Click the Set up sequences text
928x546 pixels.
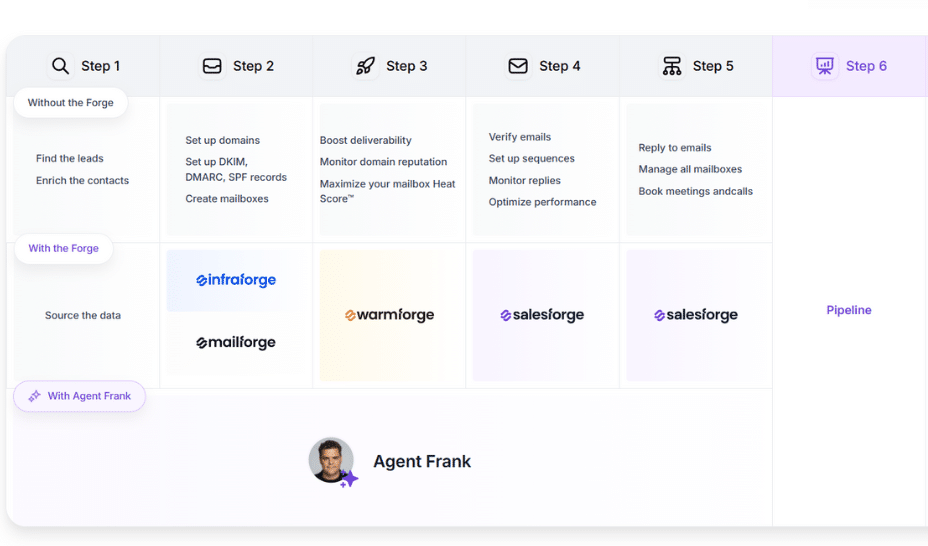[531, 159]
